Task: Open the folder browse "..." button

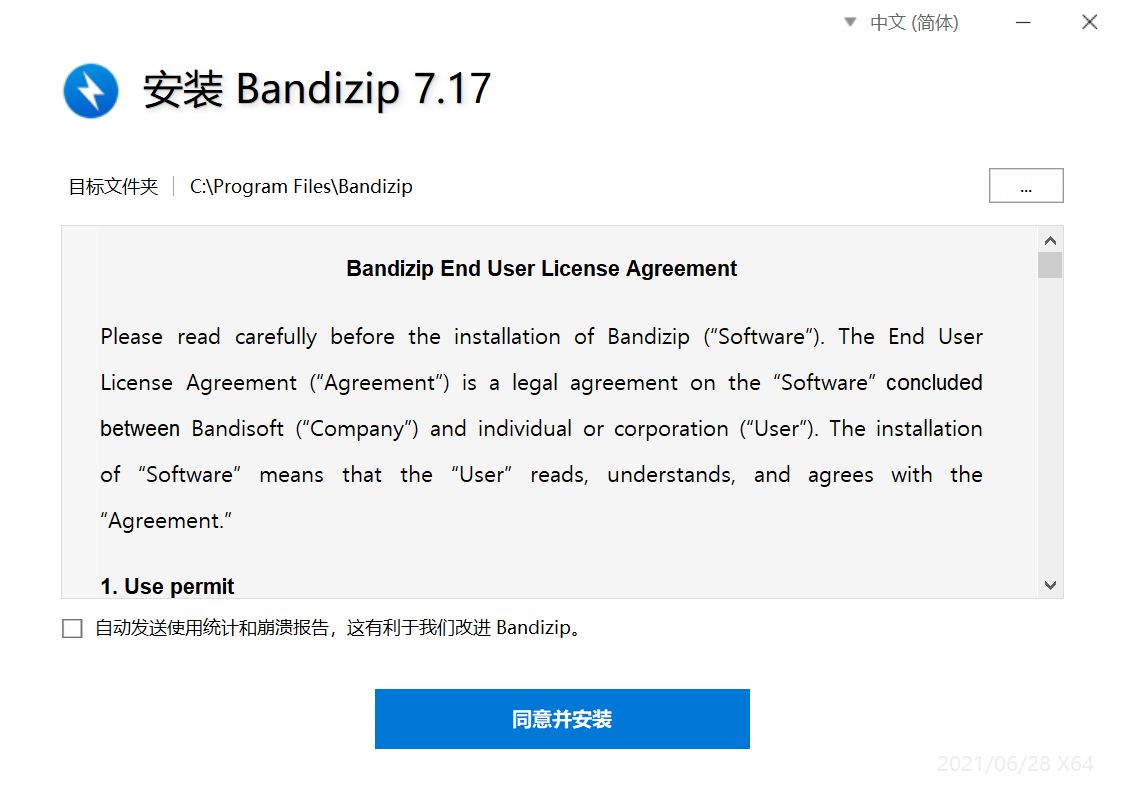Action: (1026, 186)
